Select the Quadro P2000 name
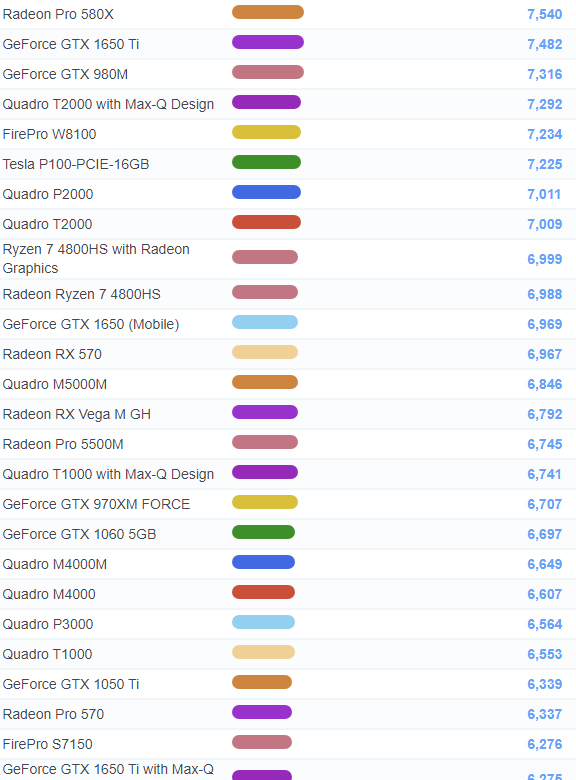 48,194
